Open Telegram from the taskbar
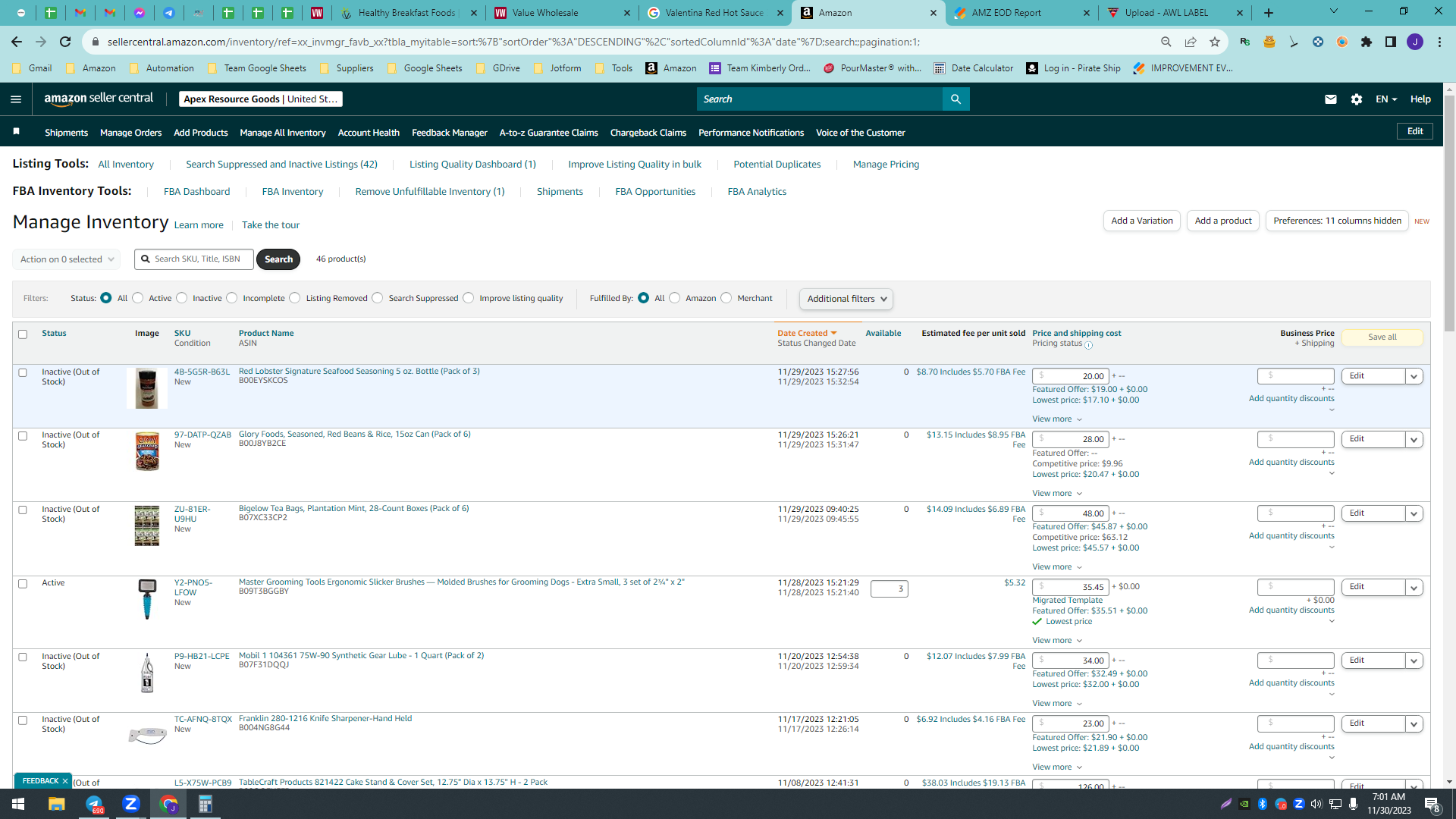The width and height of the screenshot is (1456, 819). (x=94, y=804)
